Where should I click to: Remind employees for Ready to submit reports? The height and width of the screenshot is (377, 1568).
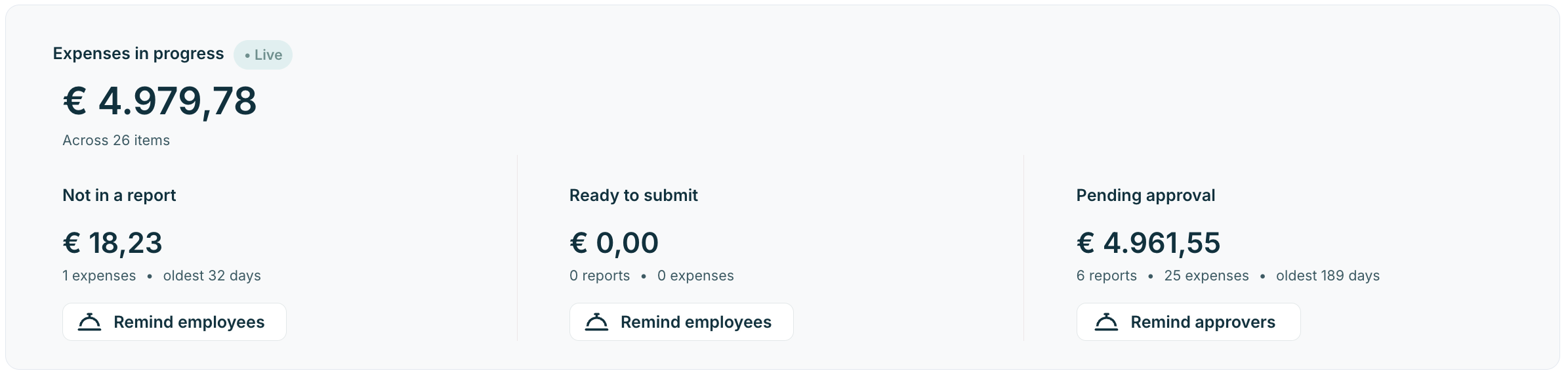click(x=682, y=322)
